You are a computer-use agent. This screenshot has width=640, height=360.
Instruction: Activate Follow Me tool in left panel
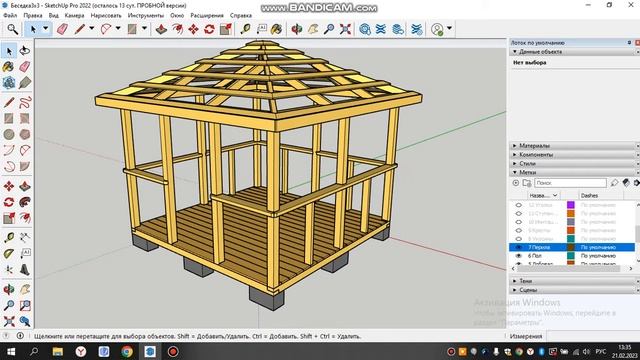(25, 202)
